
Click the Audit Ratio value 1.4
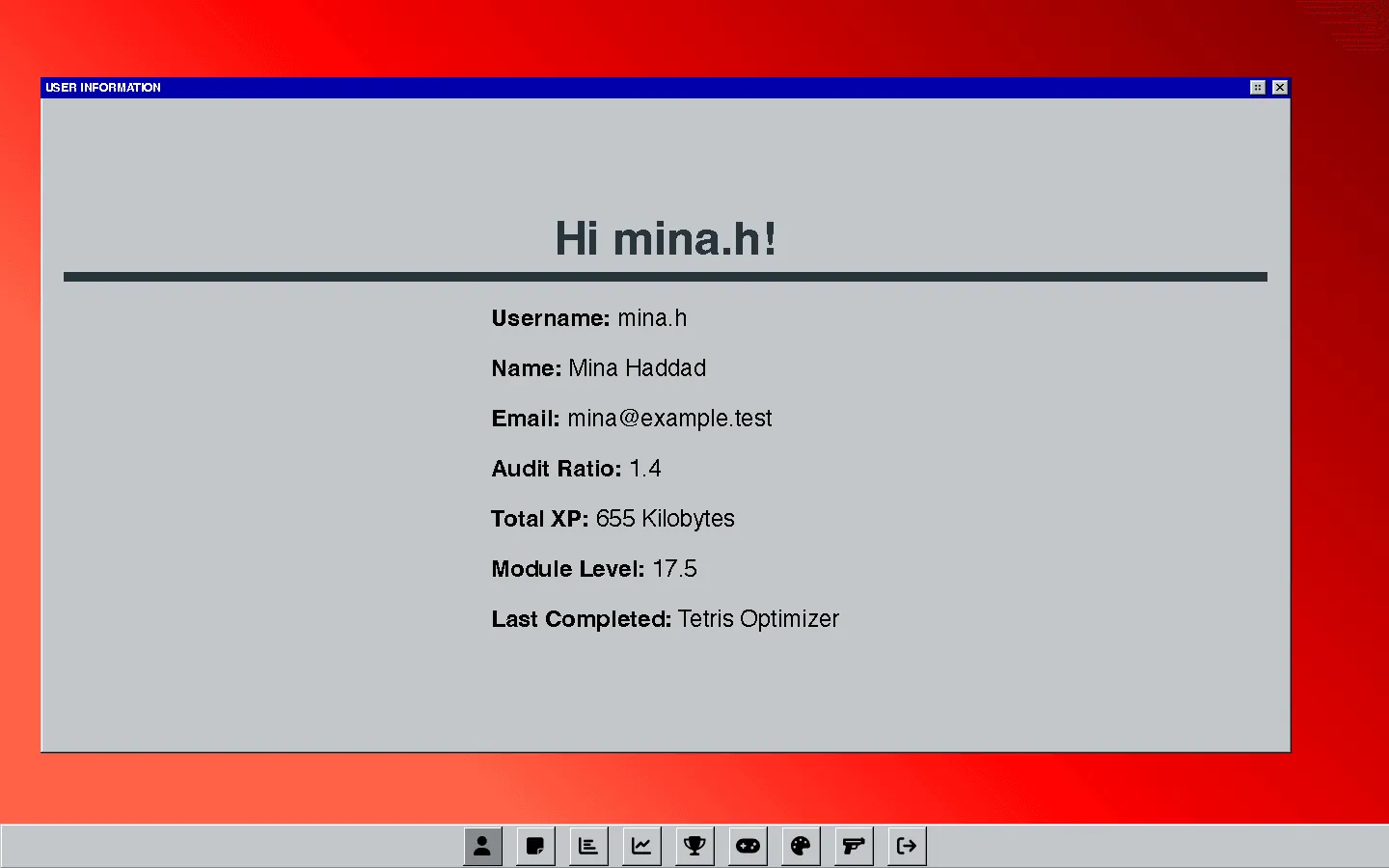point(645,469)
